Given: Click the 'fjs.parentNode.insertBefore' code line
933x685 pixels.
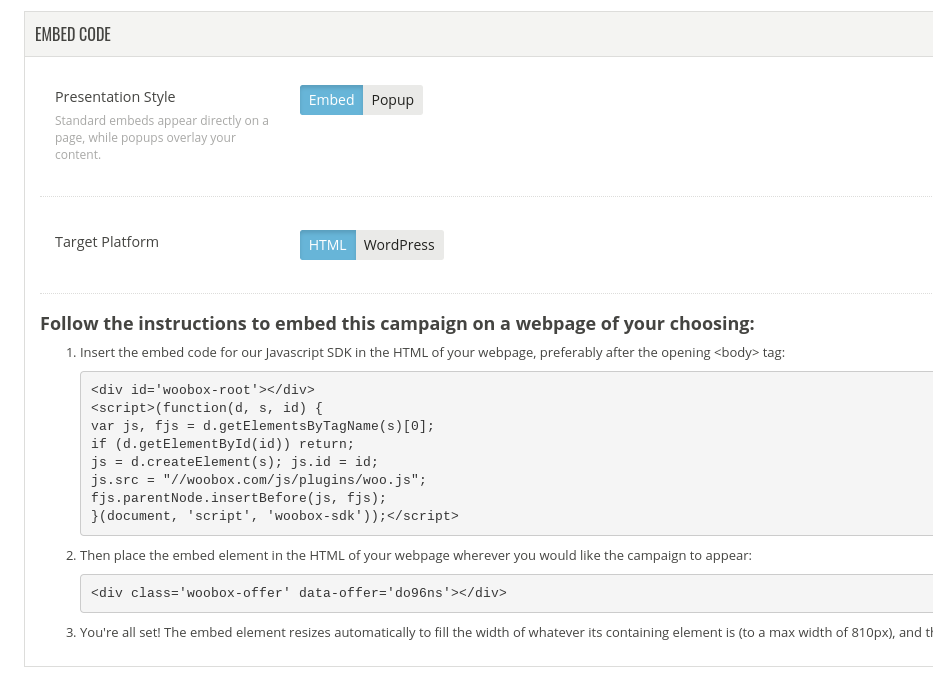Looking at the screenshot, I should coord(238,498).
